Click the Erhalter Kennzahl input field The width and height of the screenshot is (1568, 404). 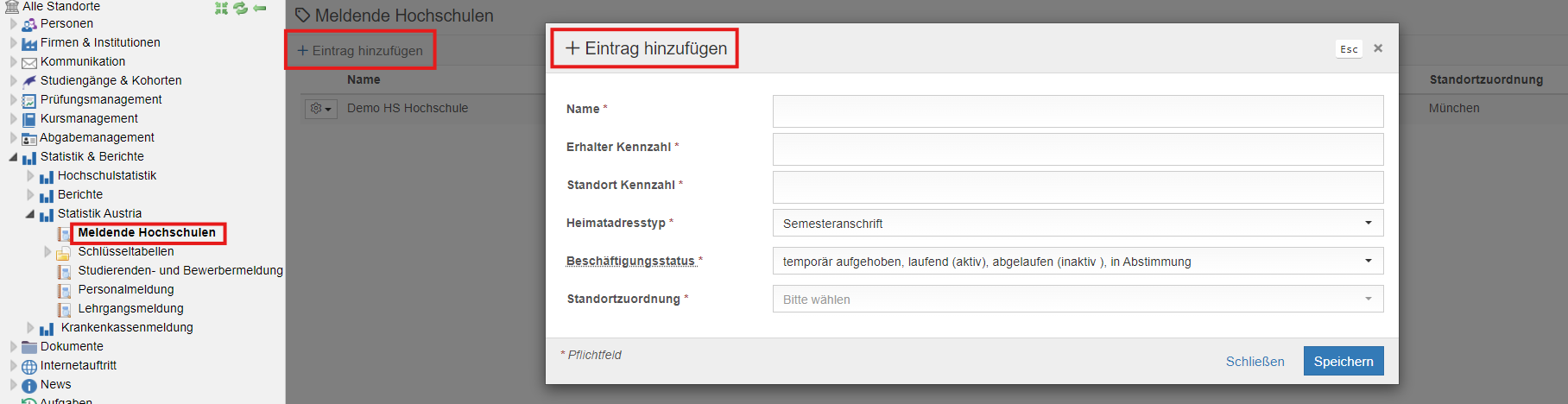tap(1078, 148)
